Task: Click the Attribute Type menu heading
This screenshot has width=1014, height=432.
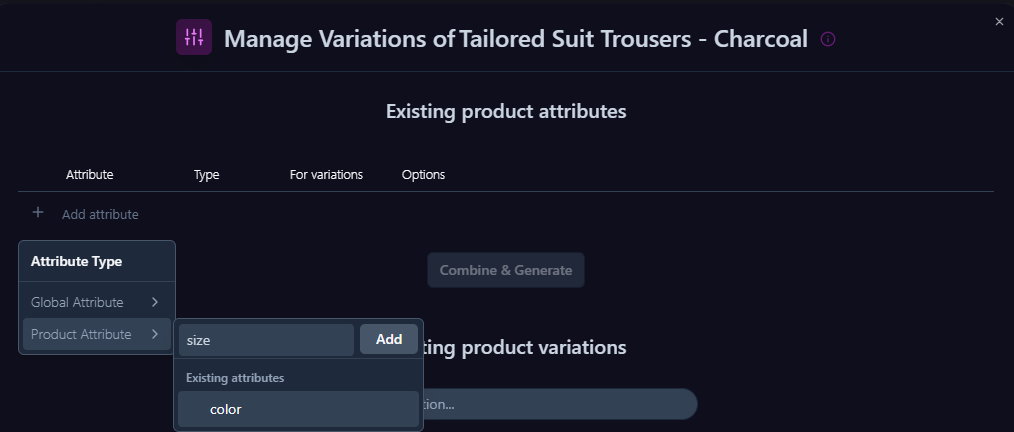Action: [x=77, y=262]
